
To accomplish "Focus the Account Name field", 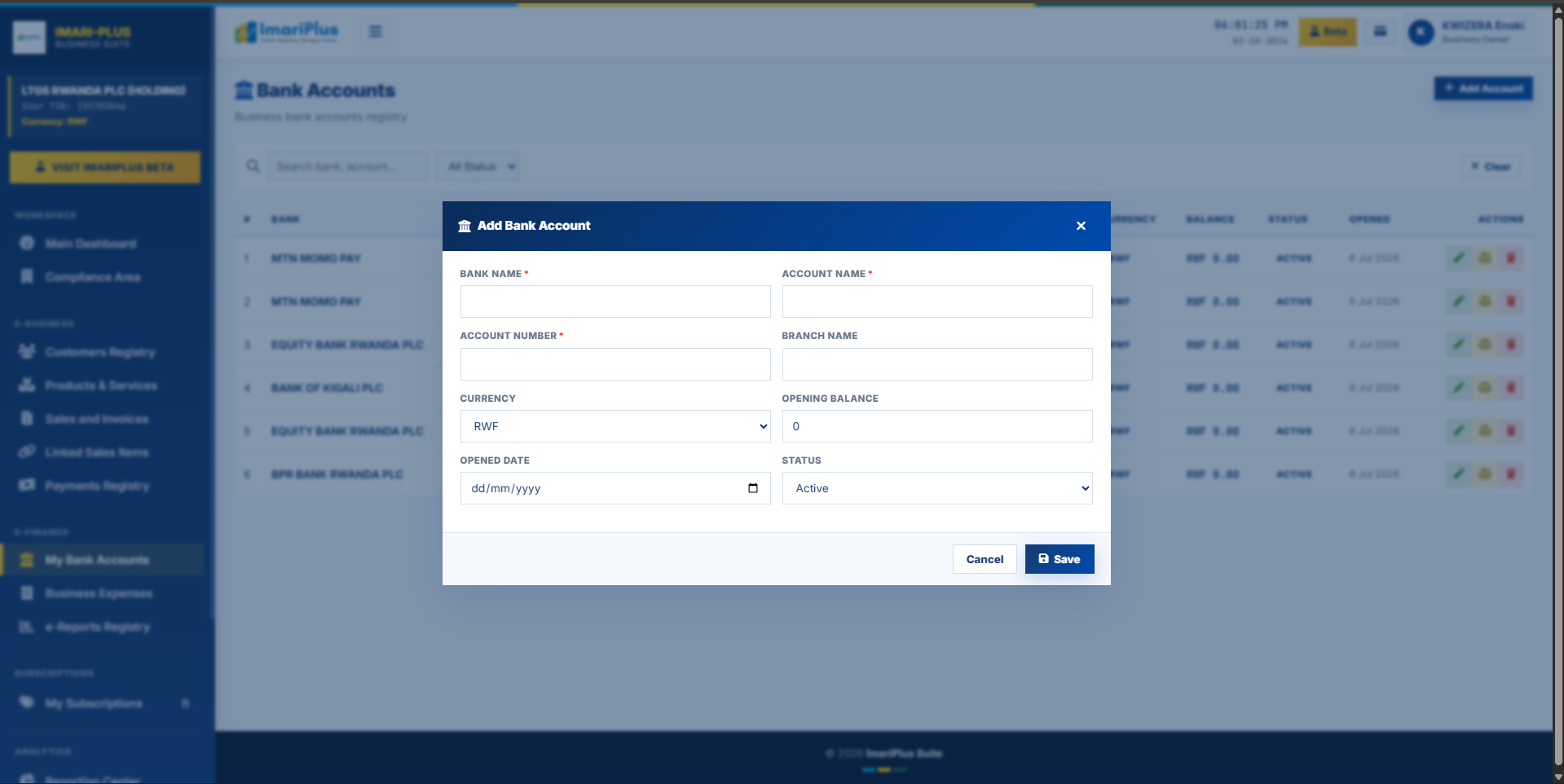I will click(x=937, y=302).
